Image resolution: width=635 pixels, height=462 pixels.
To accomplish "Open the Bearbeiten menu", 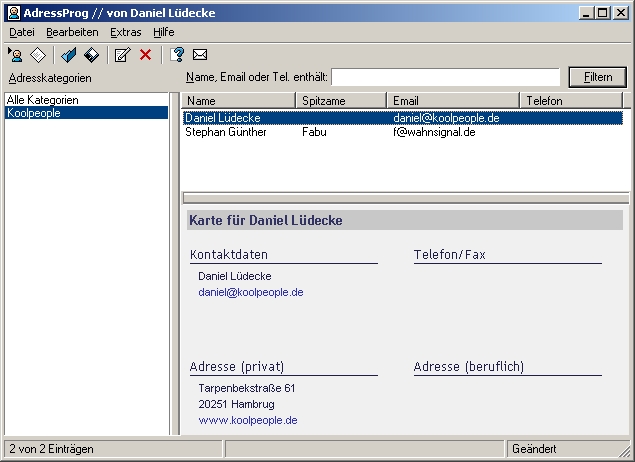I will [72, 32].
